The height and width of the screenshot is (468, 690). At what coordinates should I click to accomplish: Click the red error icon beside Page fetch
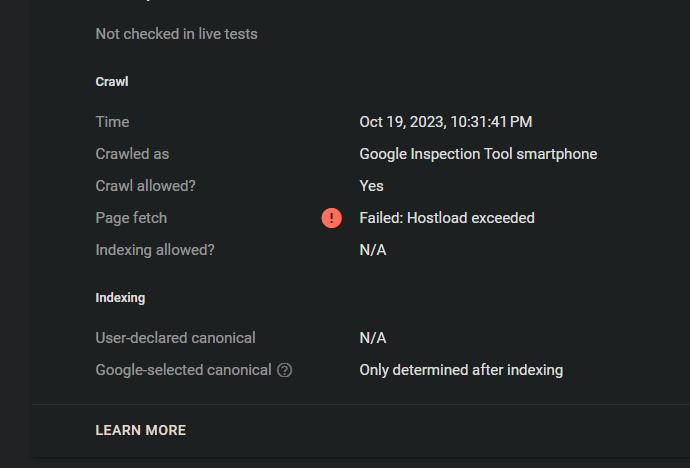(x=331, y=218)
